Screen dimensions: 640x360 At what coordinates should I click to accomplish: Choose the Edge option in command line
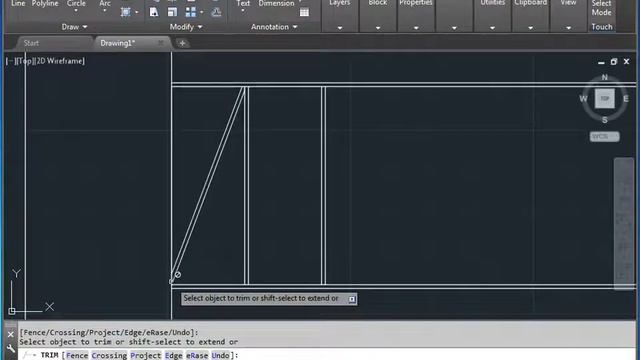(173, 356)
